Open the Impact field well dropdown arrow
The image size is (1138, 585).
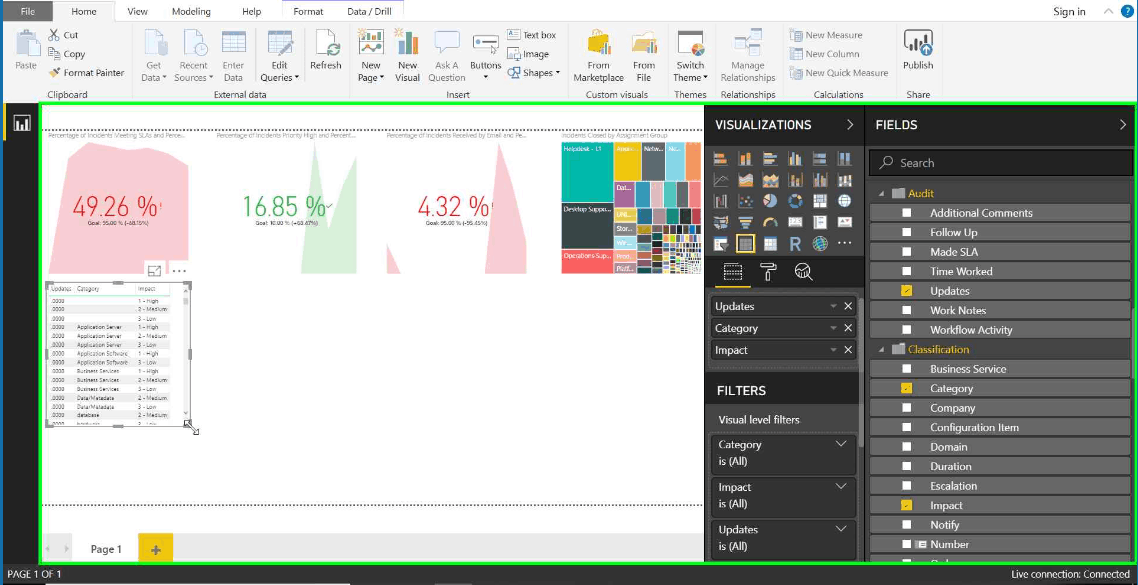[x=834, y=350]
